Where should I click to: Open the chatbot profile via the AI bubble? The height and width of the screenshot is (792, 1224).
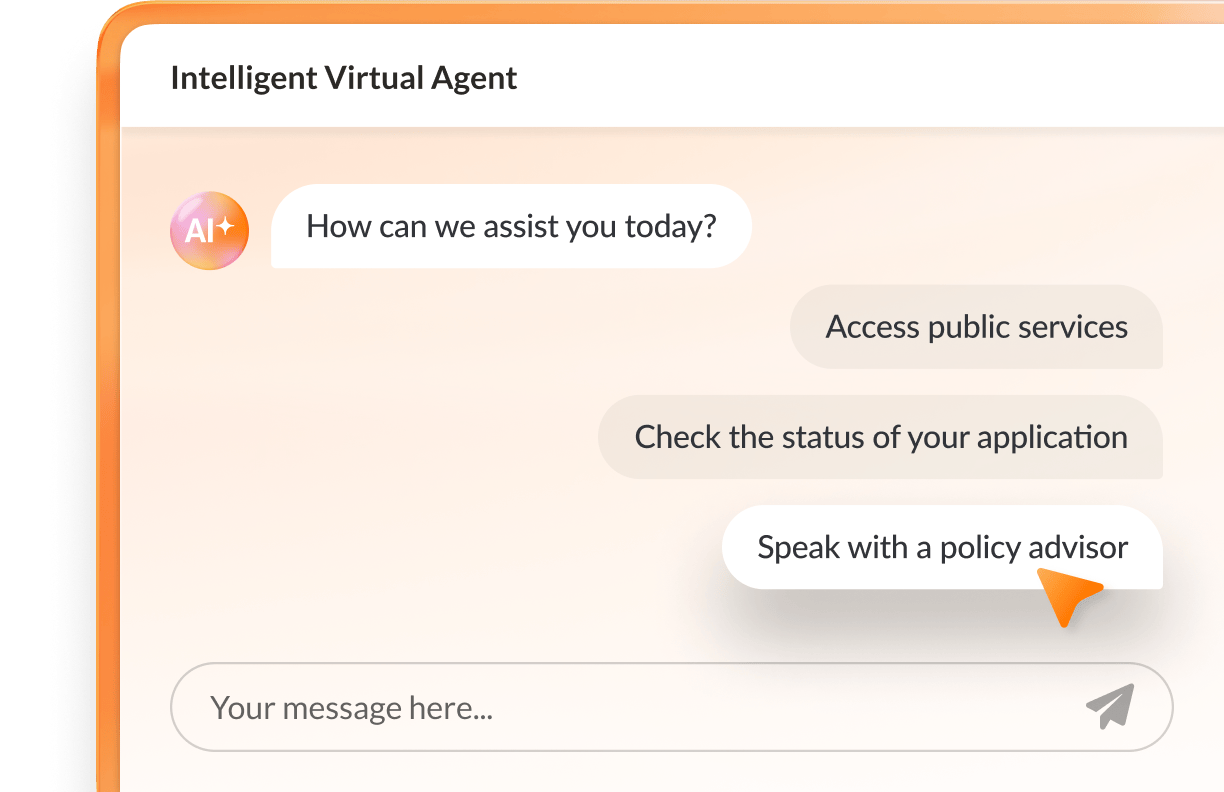coord(209,229)
